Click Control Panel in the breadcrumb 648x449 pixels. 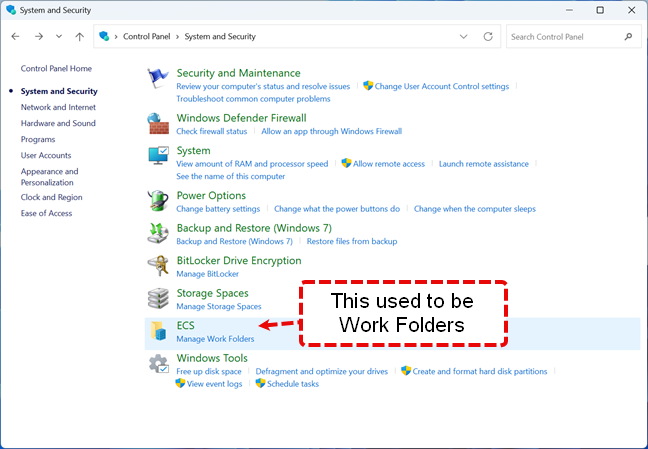click(x=146, y=36)
